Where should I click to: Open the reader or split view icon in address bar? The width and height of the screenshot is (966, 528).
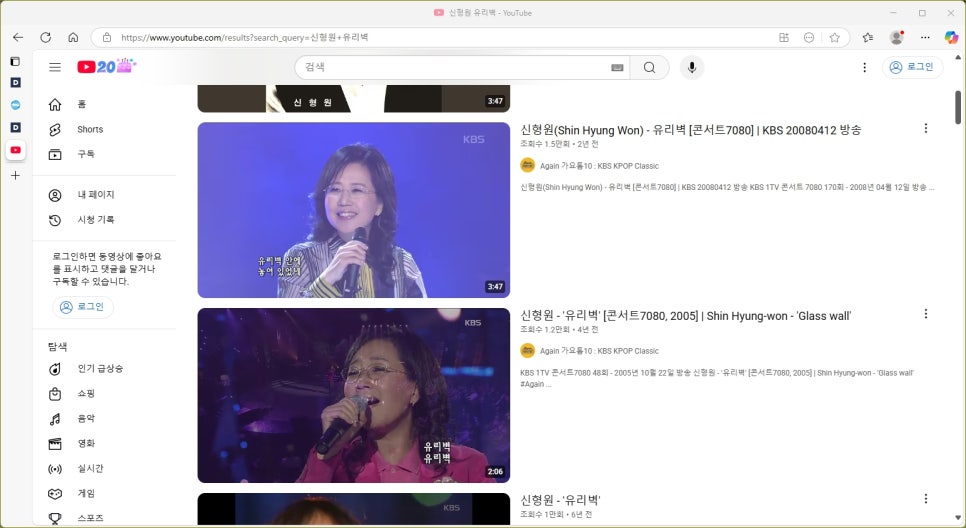784,38
